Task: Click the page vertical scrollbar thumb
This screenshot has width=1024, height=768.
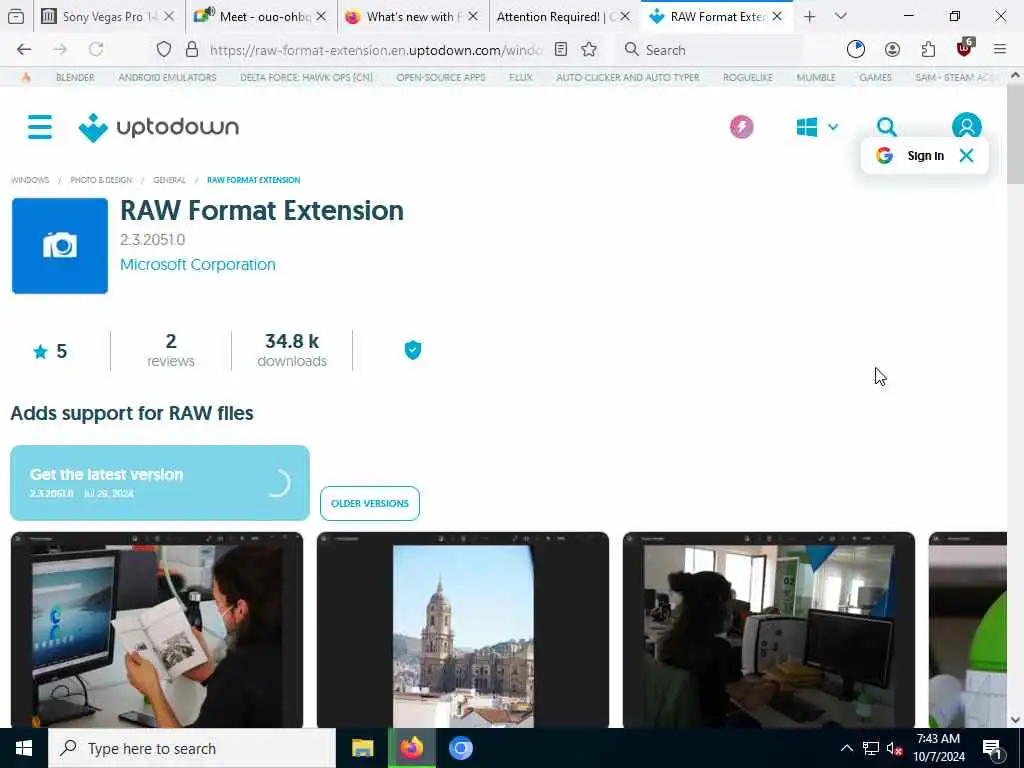Action: (x=1015, y=135)
